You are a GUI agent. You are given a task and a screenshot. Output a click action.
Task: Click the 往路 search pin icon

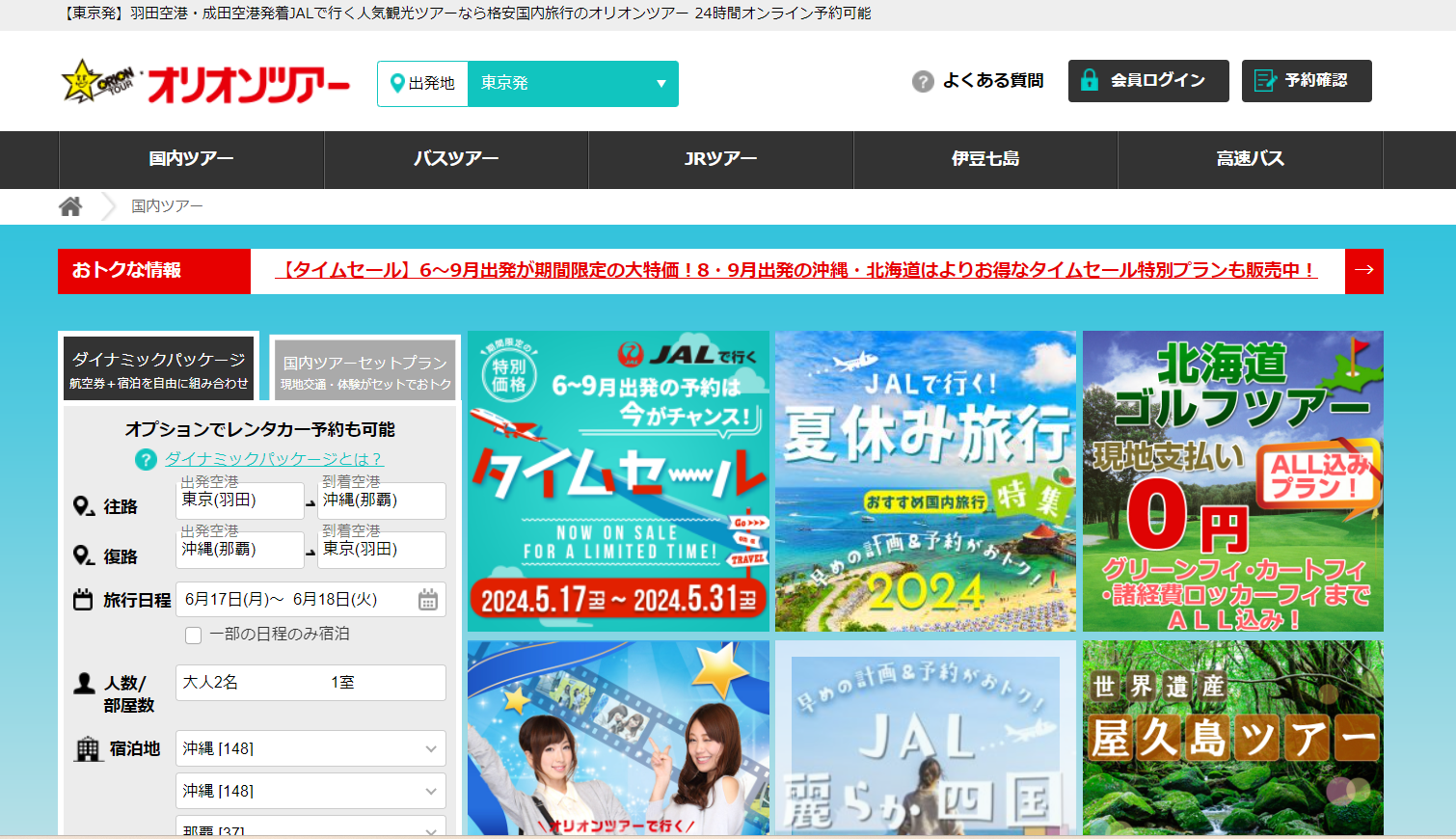83,506
